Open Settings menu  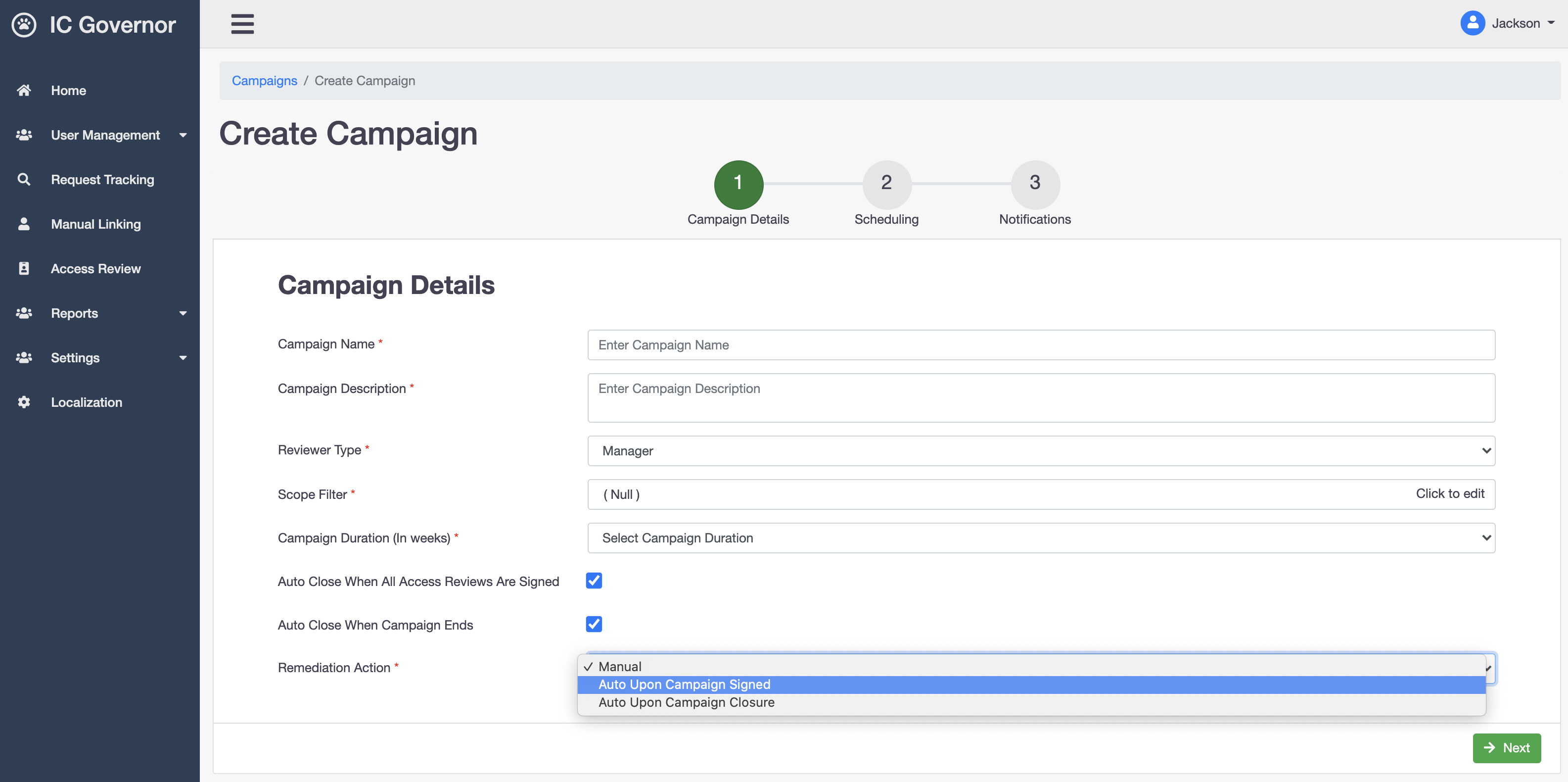pos(100,357)
